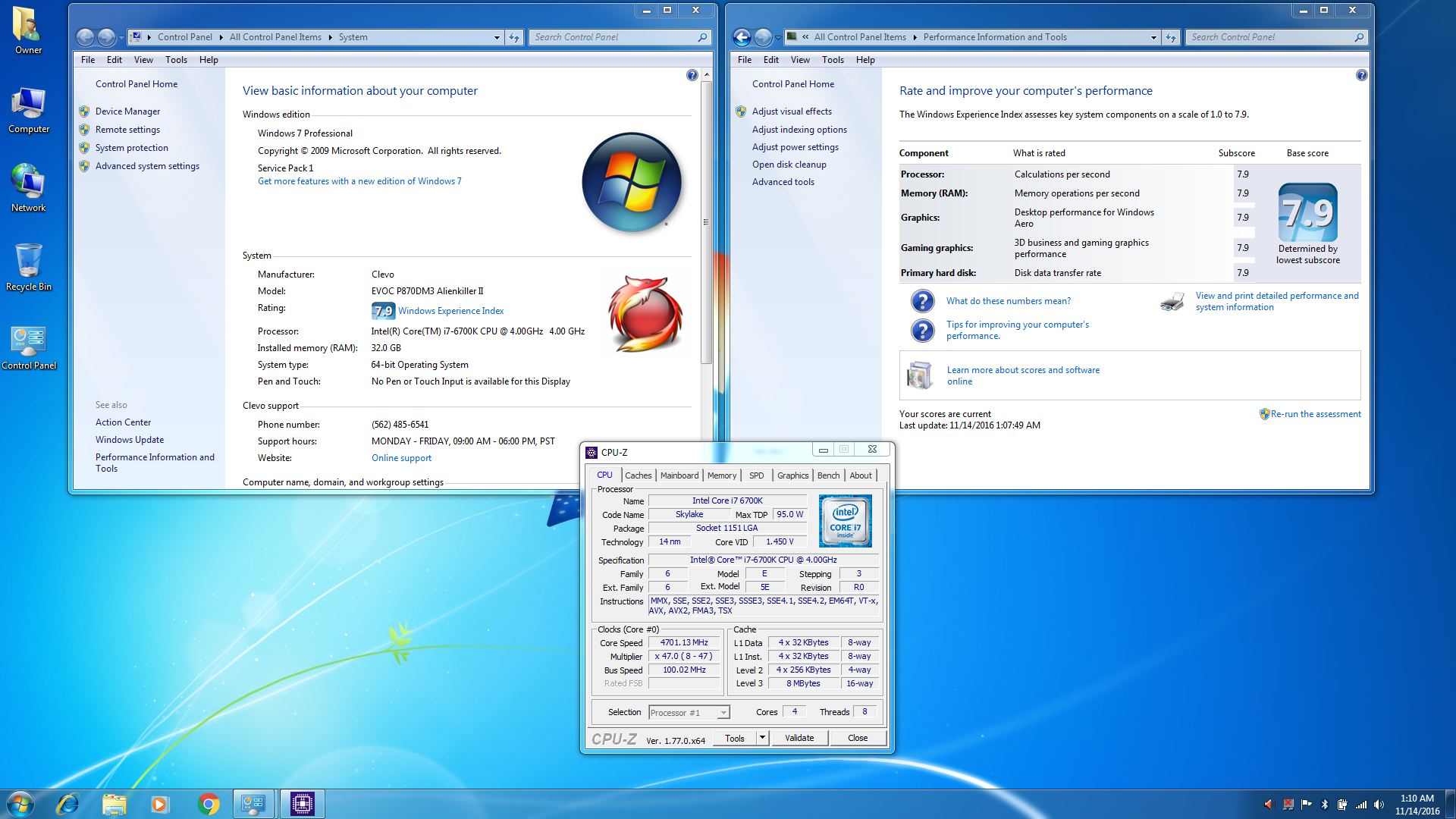The height and width of the screenshot is (819, 1456).
Task: Open Tools menu in Performance Information window
Action: 833,60
